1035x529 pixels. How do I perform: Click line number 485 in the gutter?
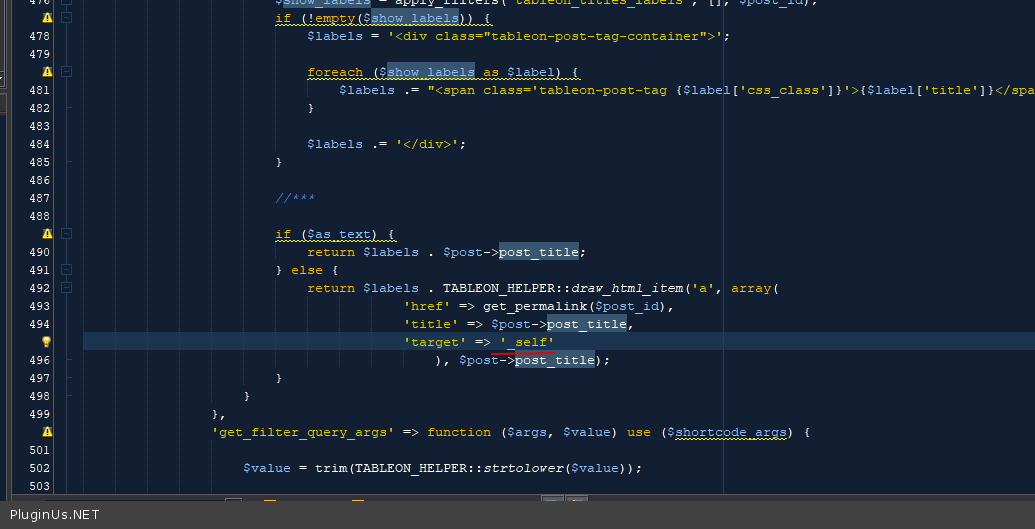click(x=40, y=162)
